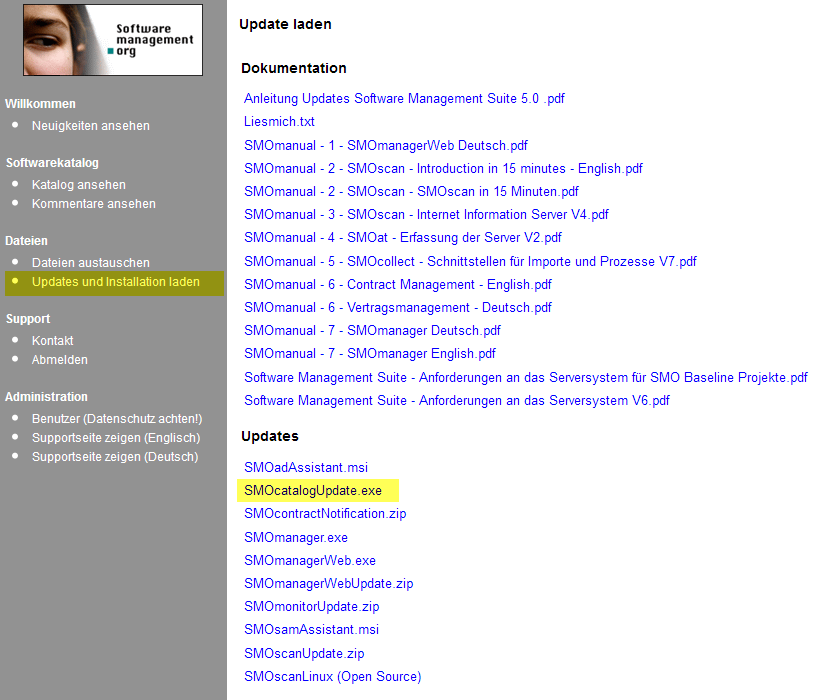Click Abmelden to log out
The width and height of the screenshot is (823, 700).
coord(59,360)
